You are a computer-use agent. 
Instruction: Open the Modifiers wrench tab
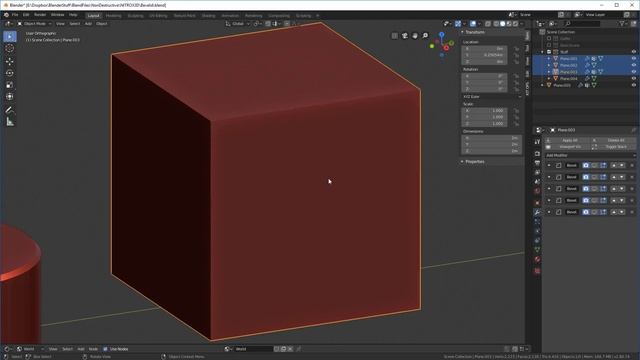click(537, 212)
